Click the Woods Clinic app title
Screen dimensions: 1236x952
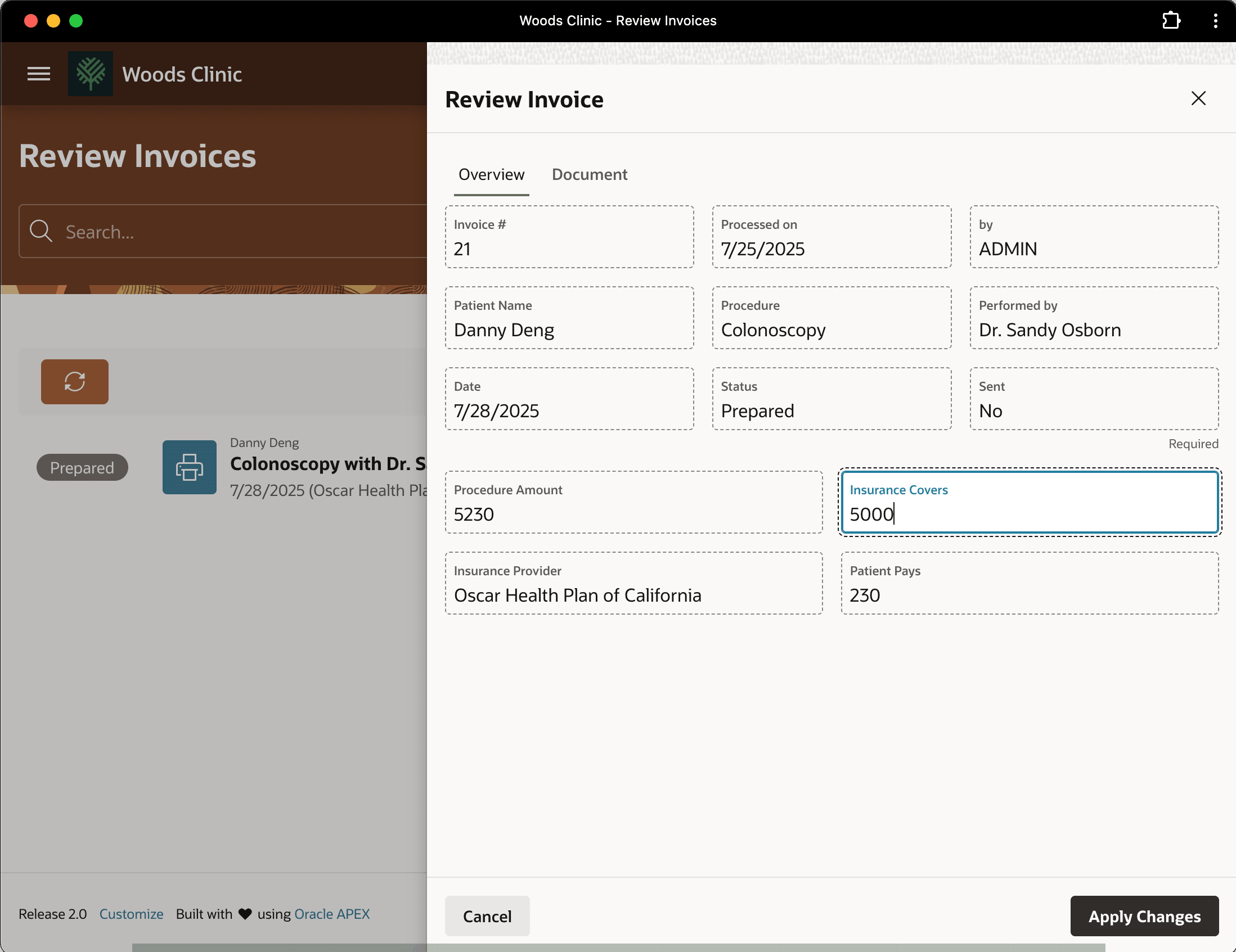[x=182, y=74]
